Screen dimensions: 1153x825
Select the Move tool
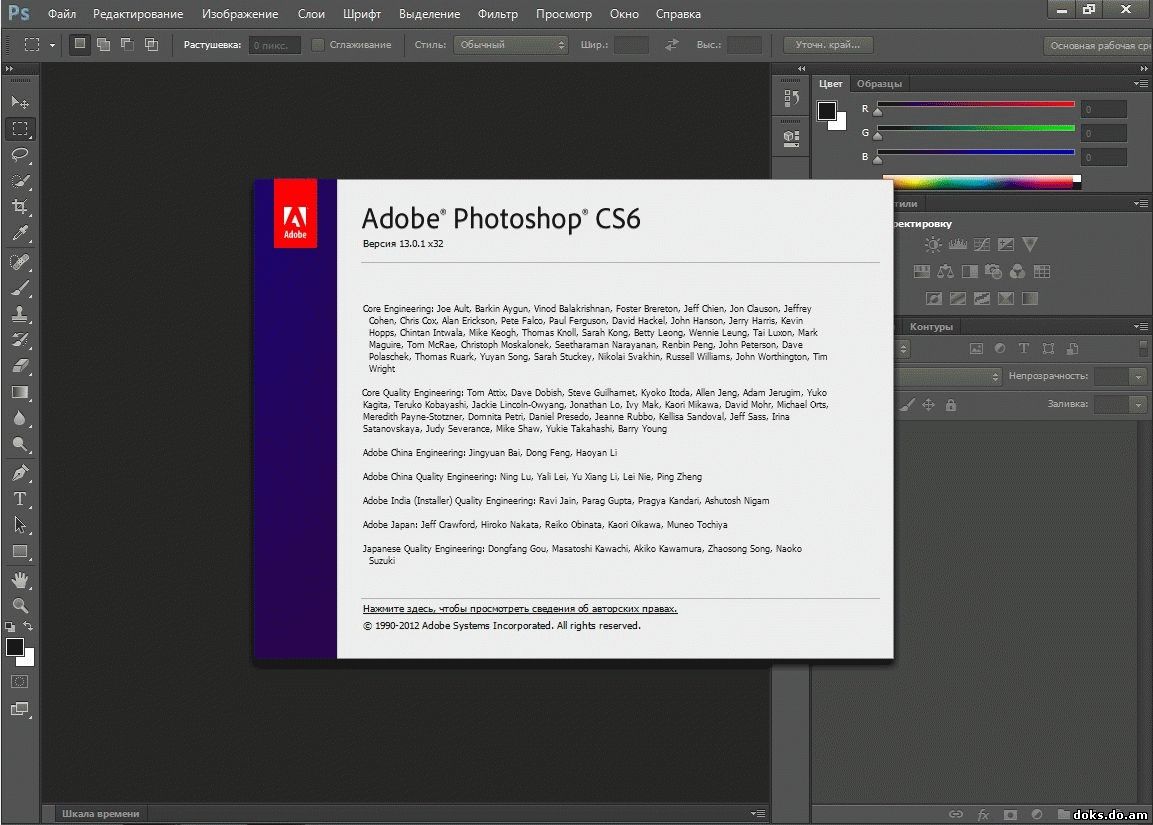point(20,102)
